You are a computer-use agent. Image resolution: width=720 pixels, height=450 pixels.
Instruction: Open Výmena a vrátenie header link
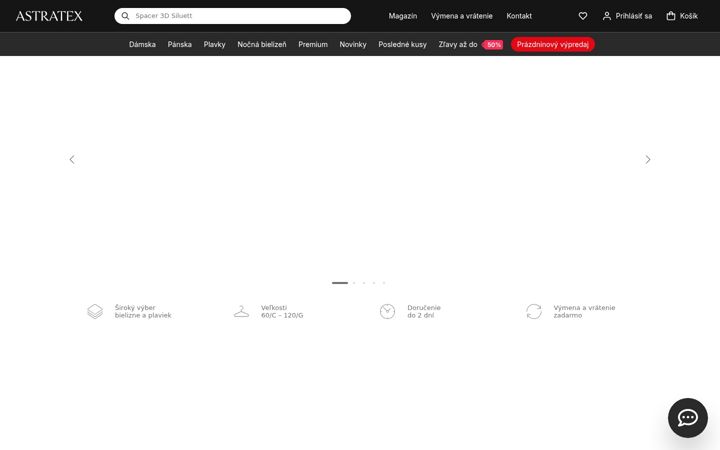[461, 16]
